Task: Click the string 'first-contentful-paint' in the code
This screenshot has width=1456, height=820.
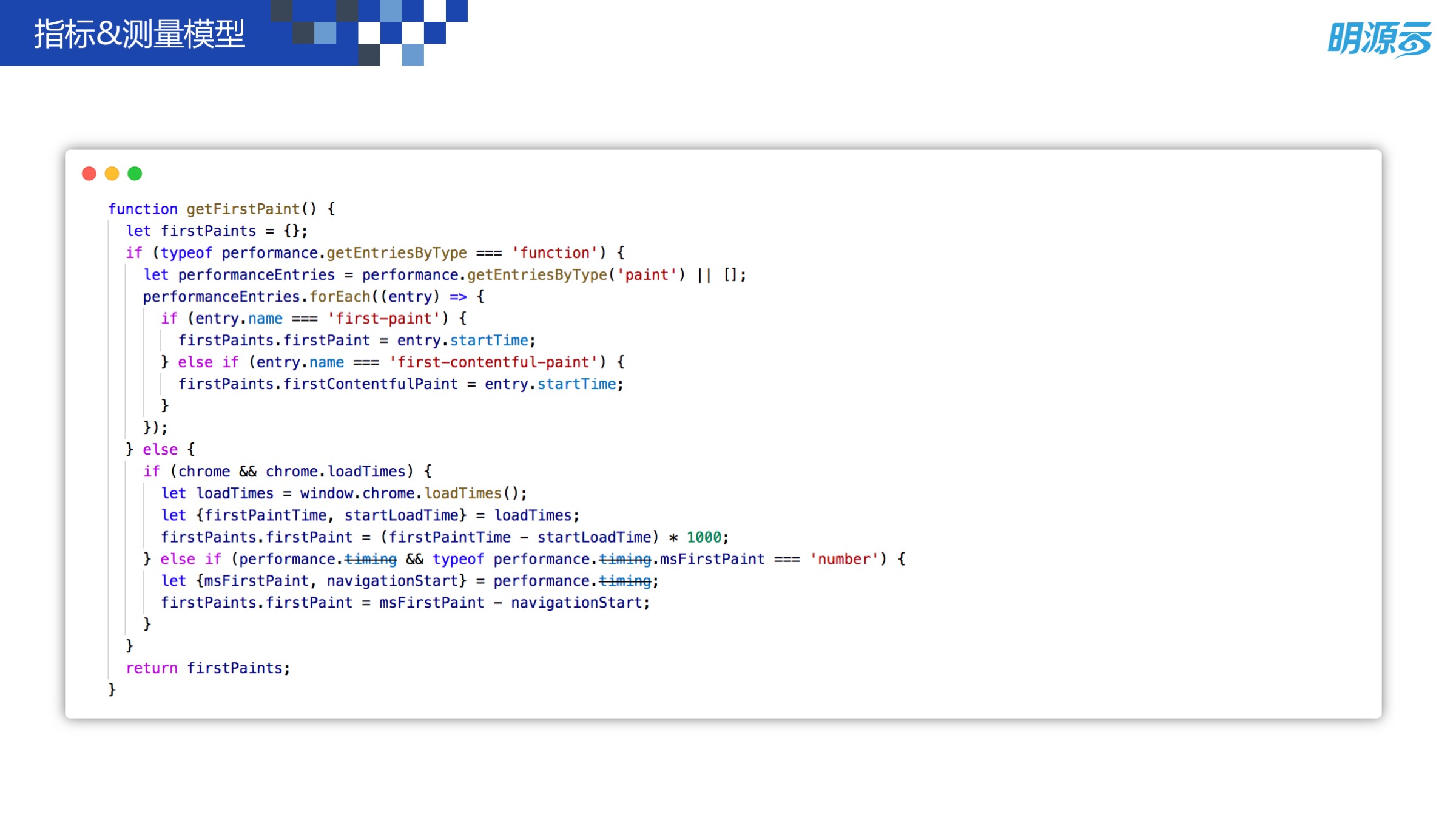Action: [x=493, y=362]
